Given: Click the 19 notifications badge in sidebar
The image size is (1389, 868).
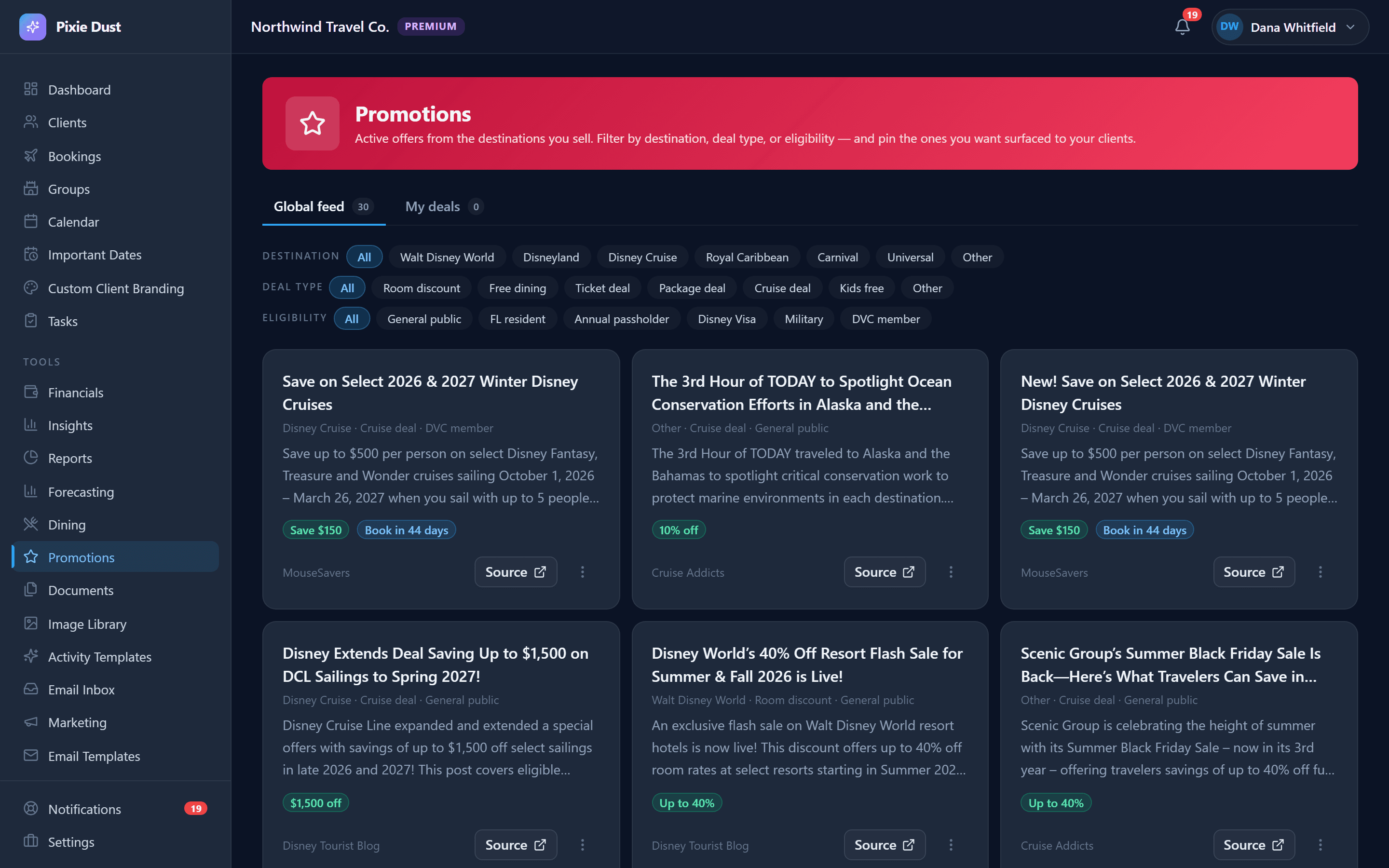Looking at the screenshot, I should [x=196, y=808].
